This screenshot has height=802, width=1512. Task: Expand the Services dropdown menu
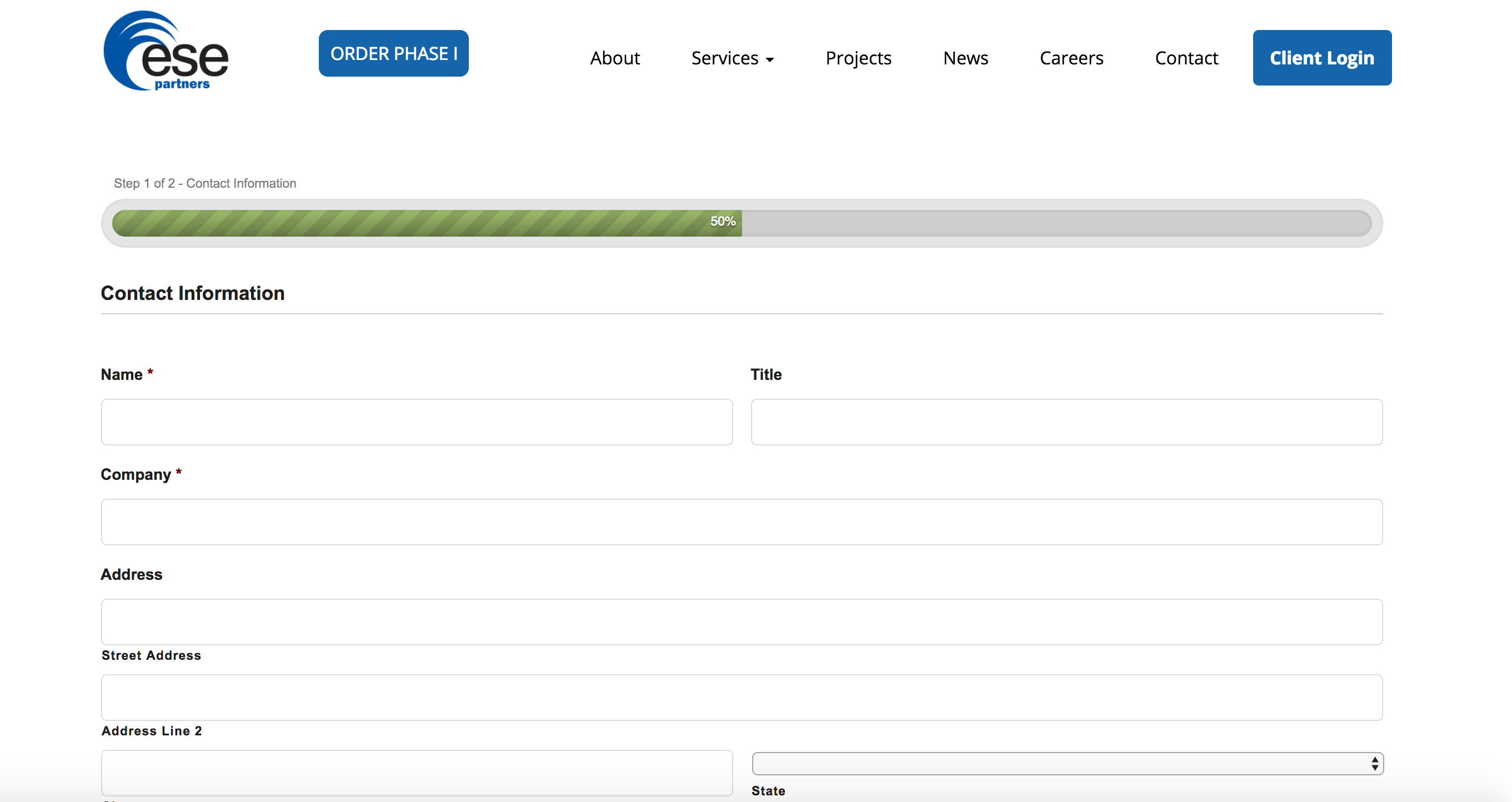point(725,58)
